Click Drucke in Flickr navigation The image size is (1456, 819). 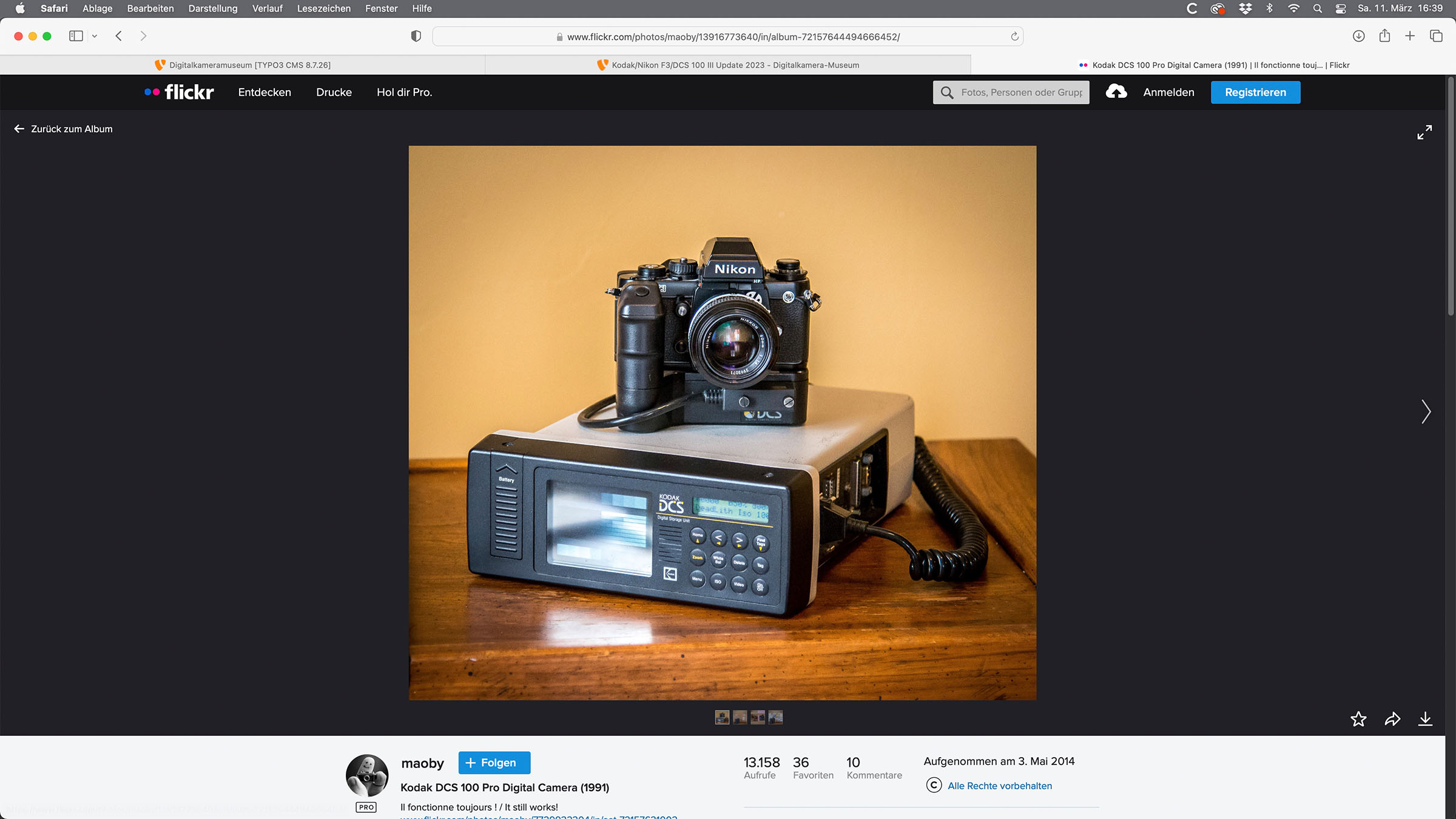334,92
